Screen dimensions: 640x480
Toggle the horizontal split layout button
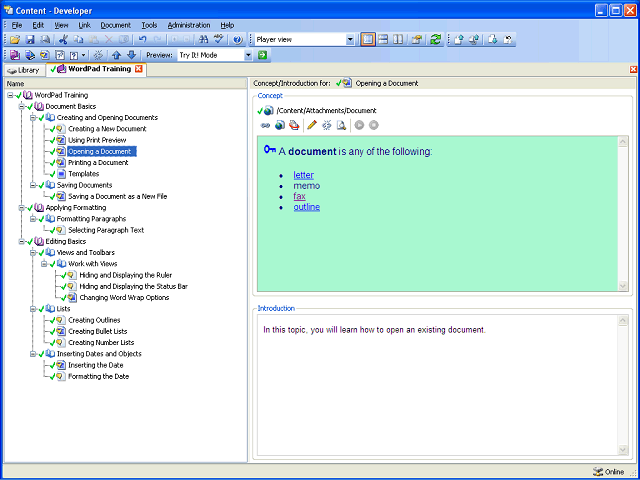(383, 40)
